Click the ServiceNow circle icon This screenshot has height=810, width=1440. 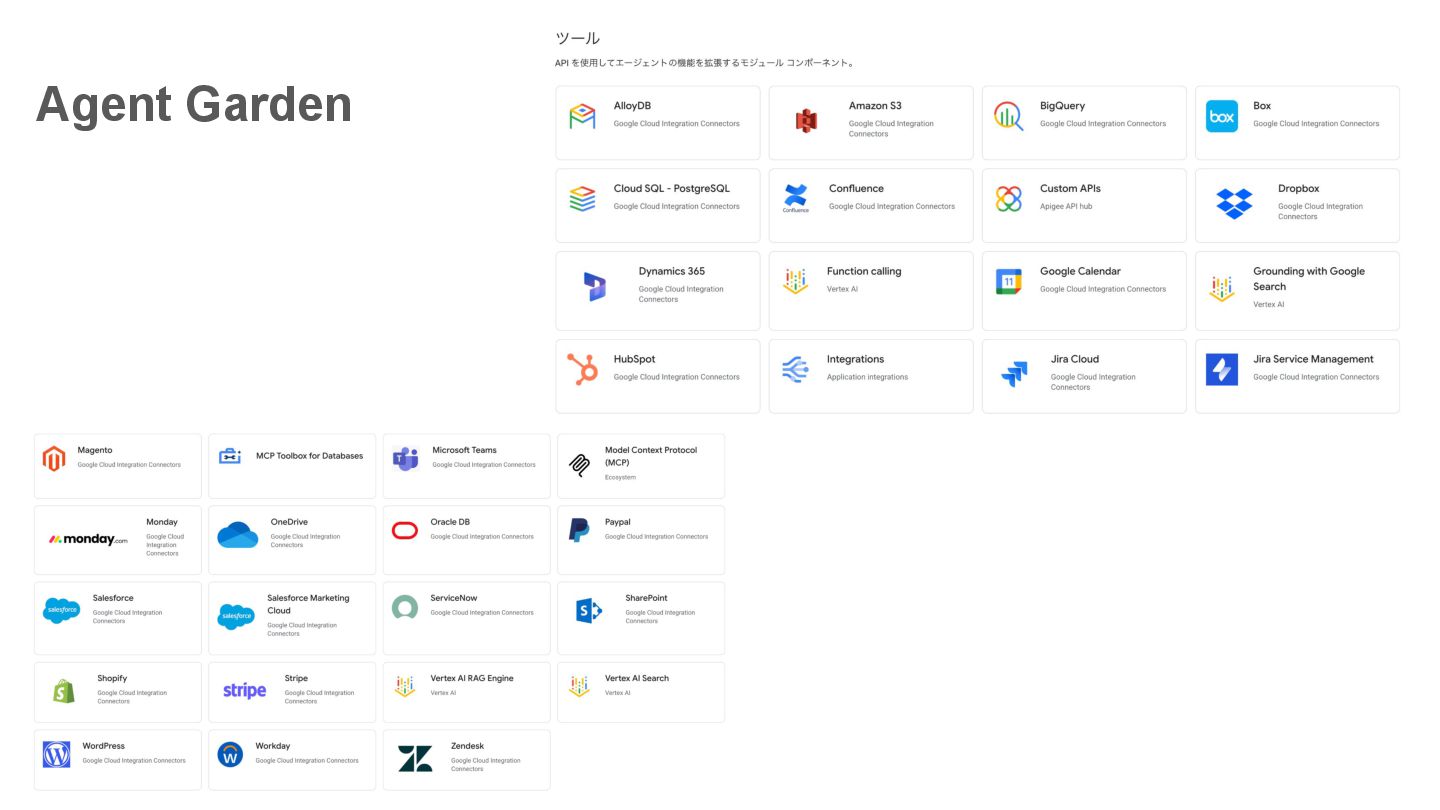coord(405,607)
